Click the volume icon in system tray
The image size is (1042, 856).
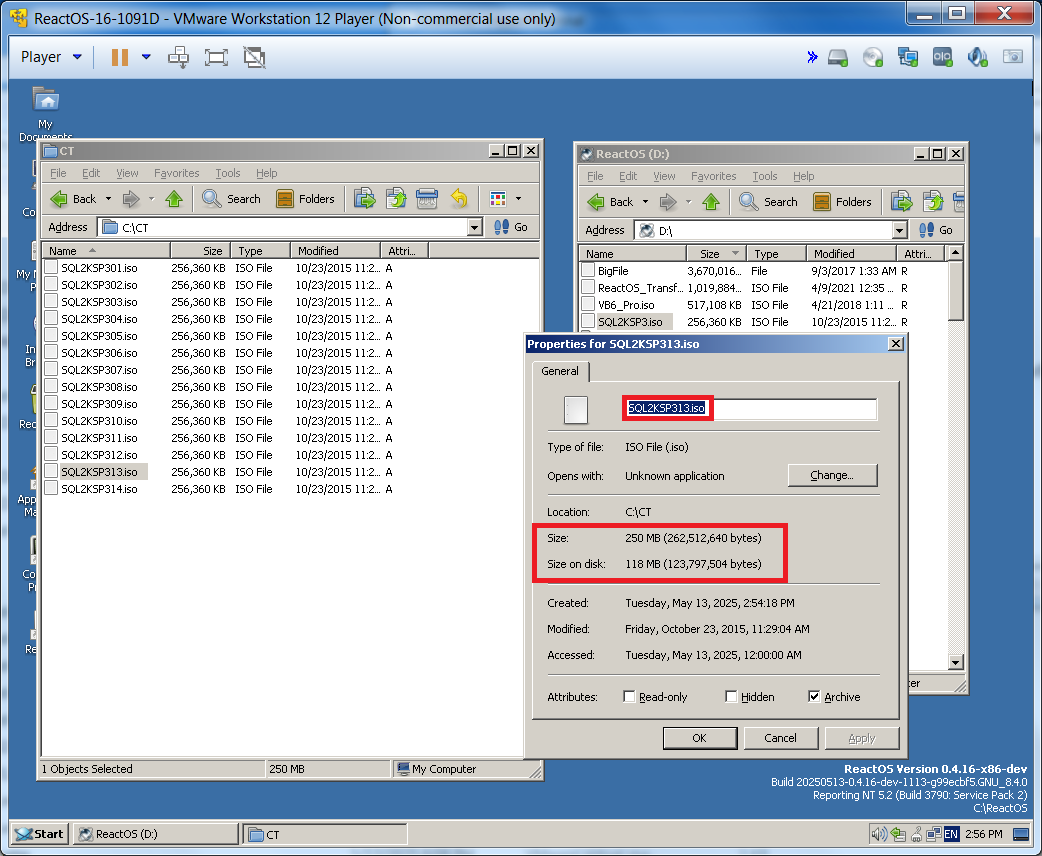point(879,834)
